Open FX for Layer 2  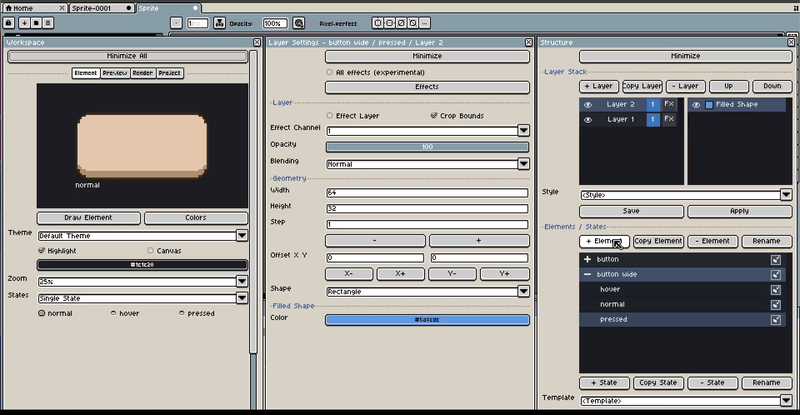click(x=669, y=104)
